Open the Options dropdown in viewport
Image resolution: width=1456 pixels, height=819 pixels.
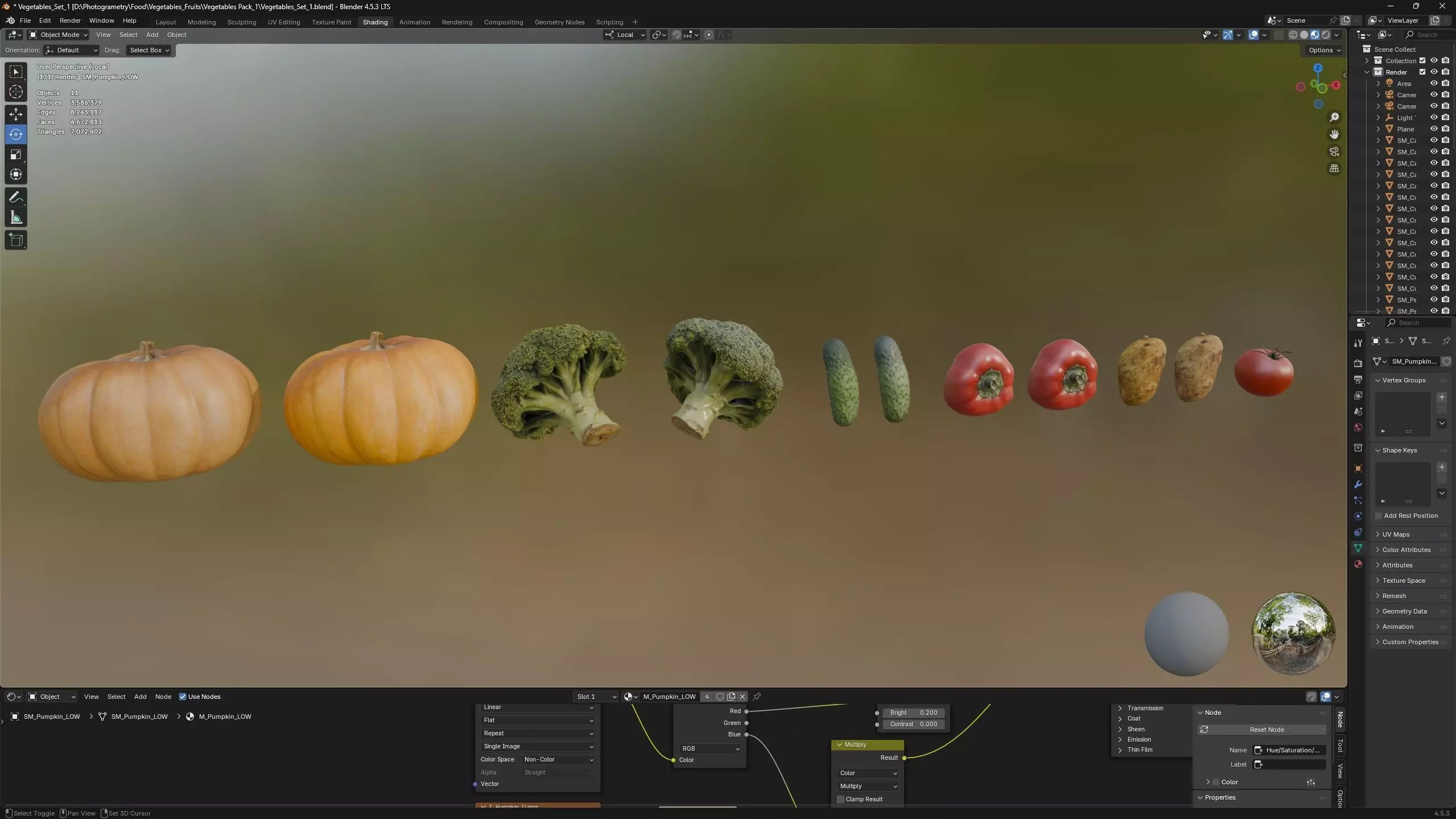click(1323, 50)
